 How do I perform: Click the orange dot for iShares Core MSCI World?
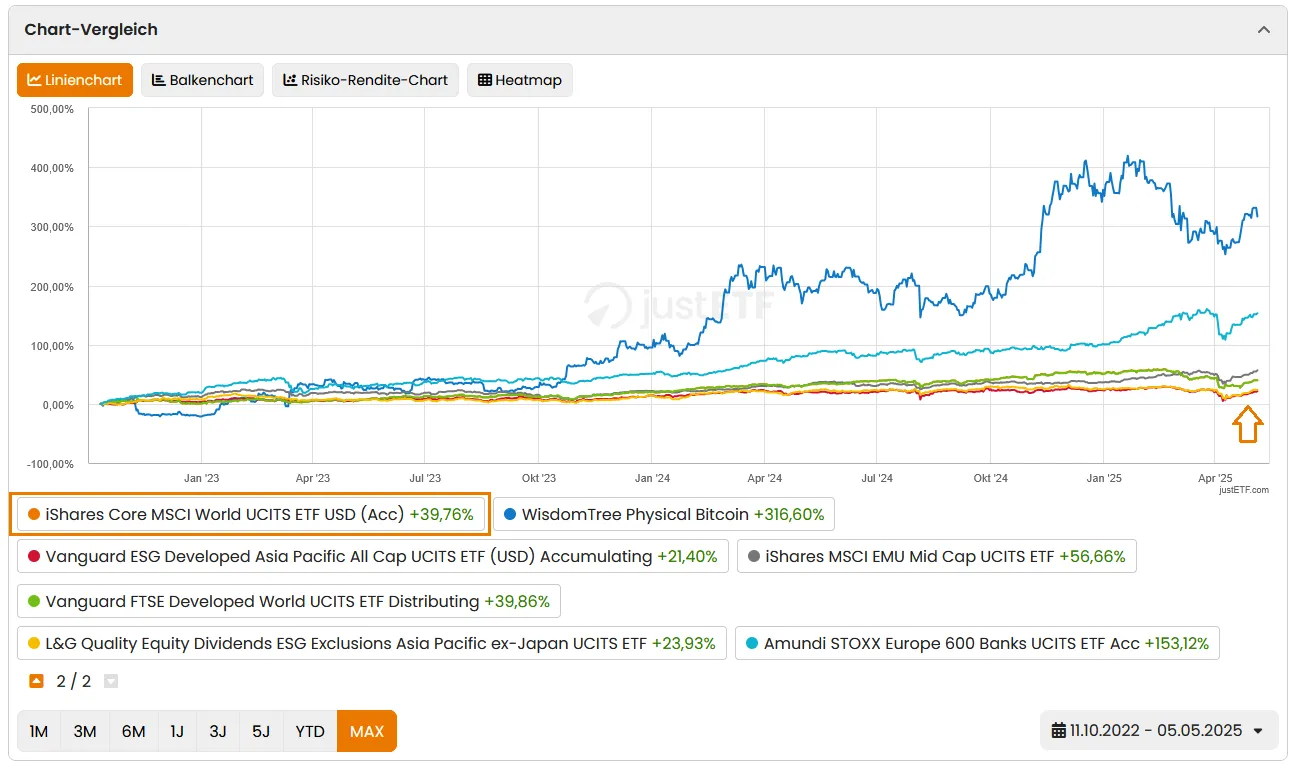34,515
